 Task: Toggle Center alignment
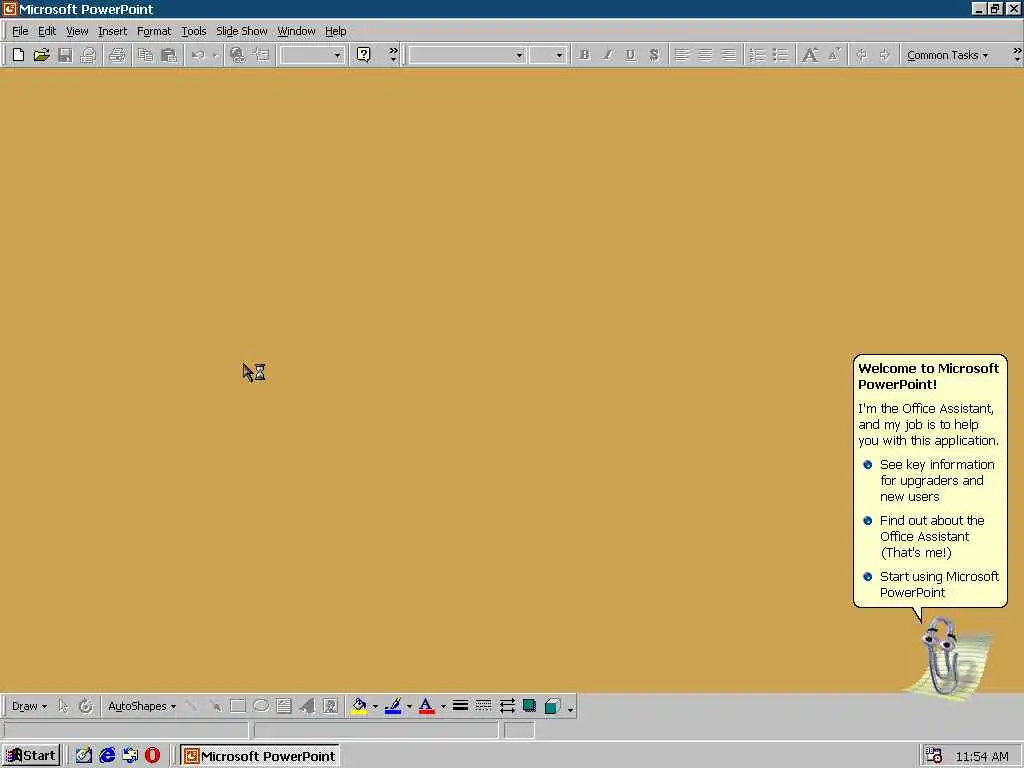coord(705,55)
